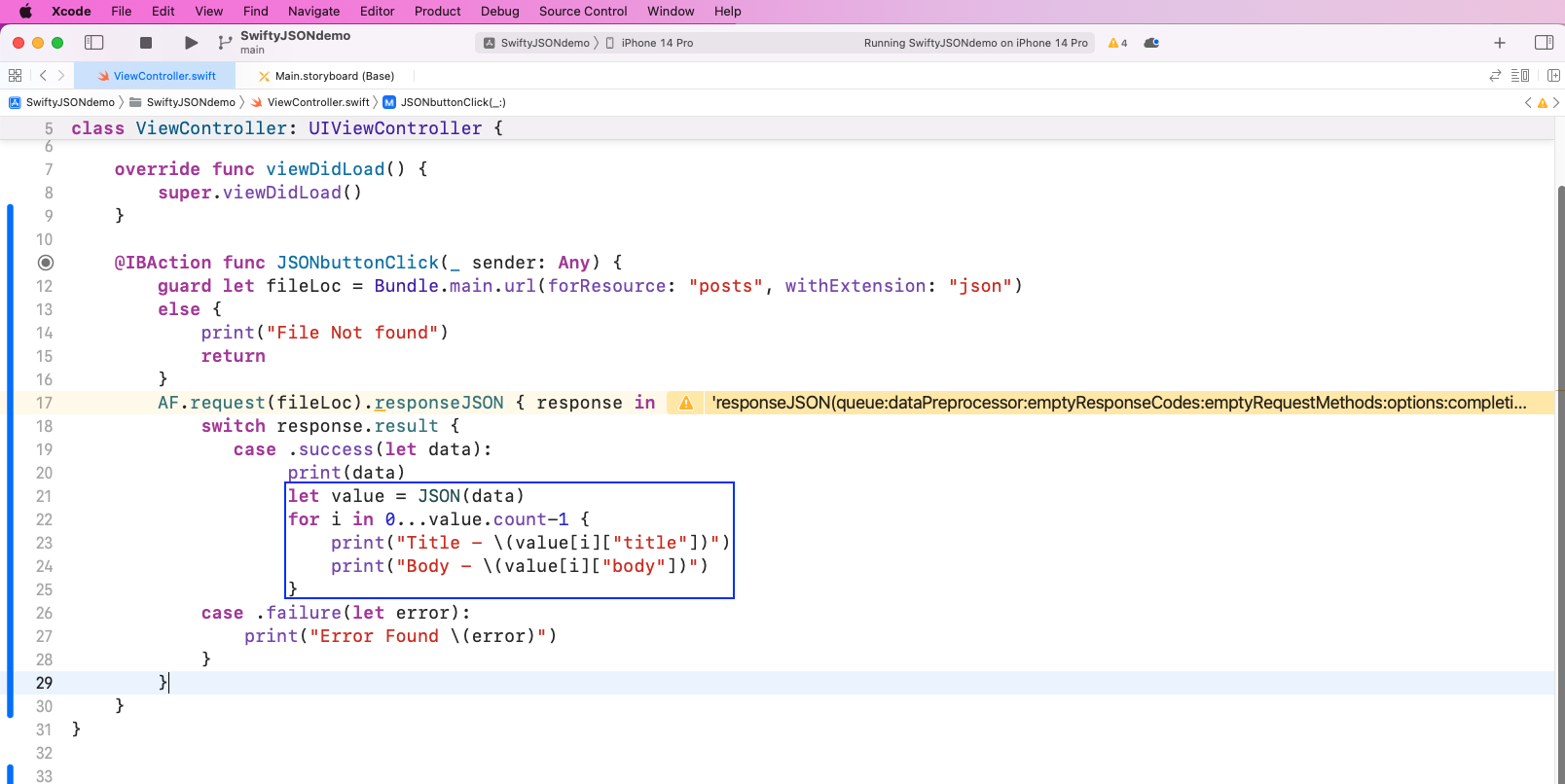Open the related items grid menu

click(x=15, y=76)
